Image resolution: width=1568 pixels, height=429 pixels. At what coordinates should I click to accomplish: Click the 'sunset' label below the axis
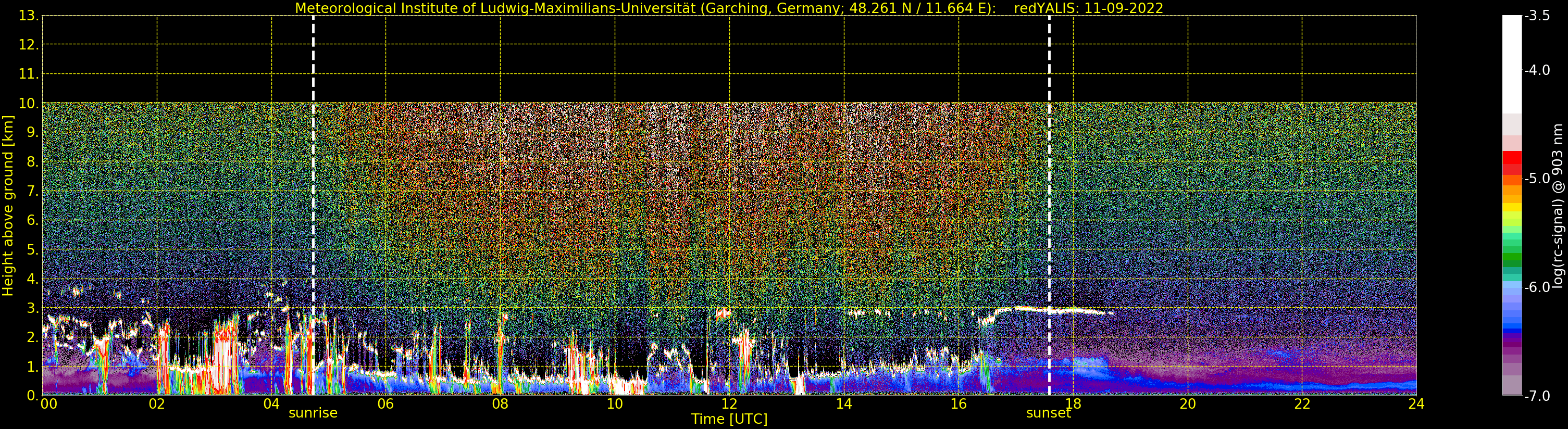coord(1048,412)
